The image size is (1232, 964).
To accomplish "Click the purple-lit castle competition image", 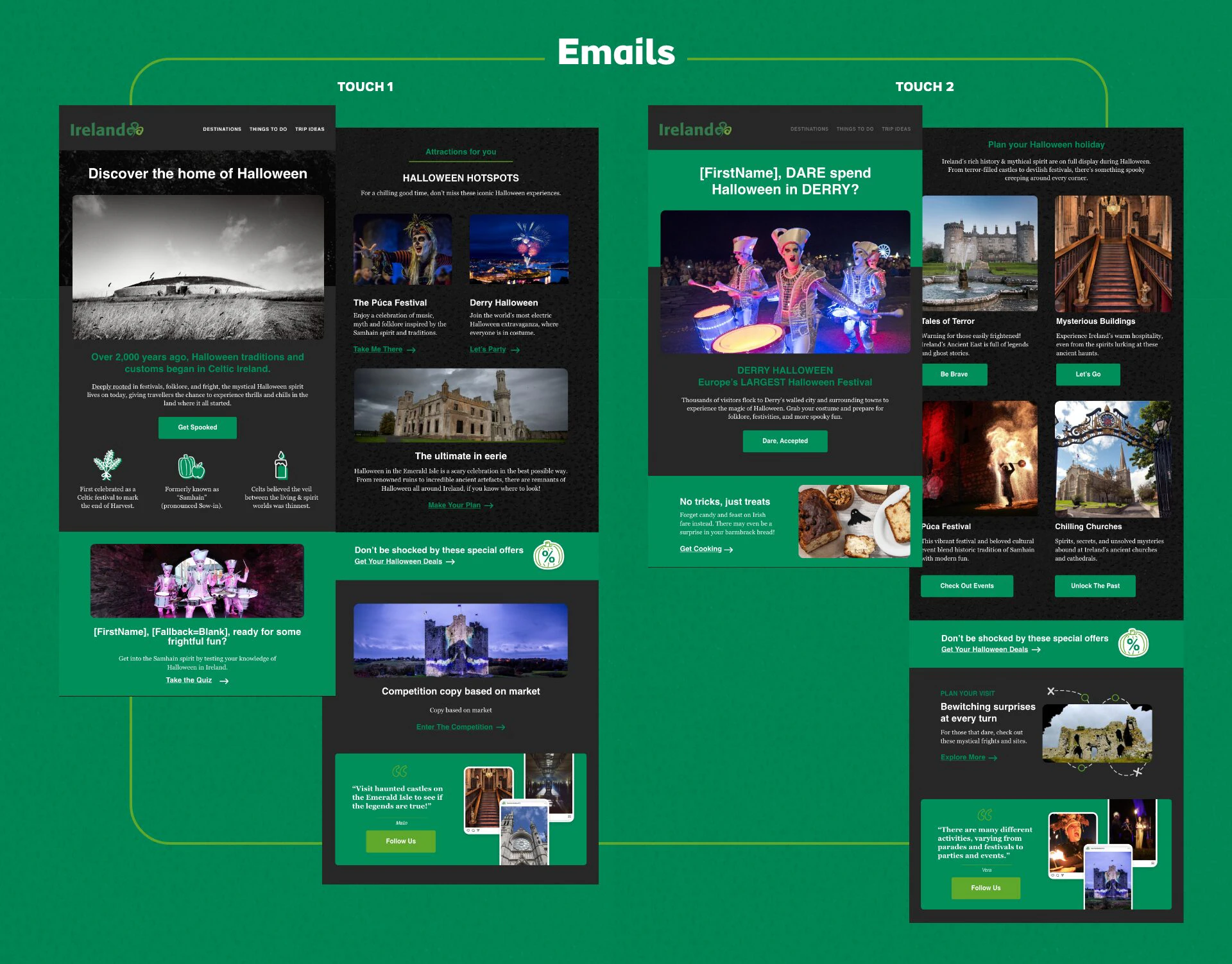I will click(x=461, y=640).
